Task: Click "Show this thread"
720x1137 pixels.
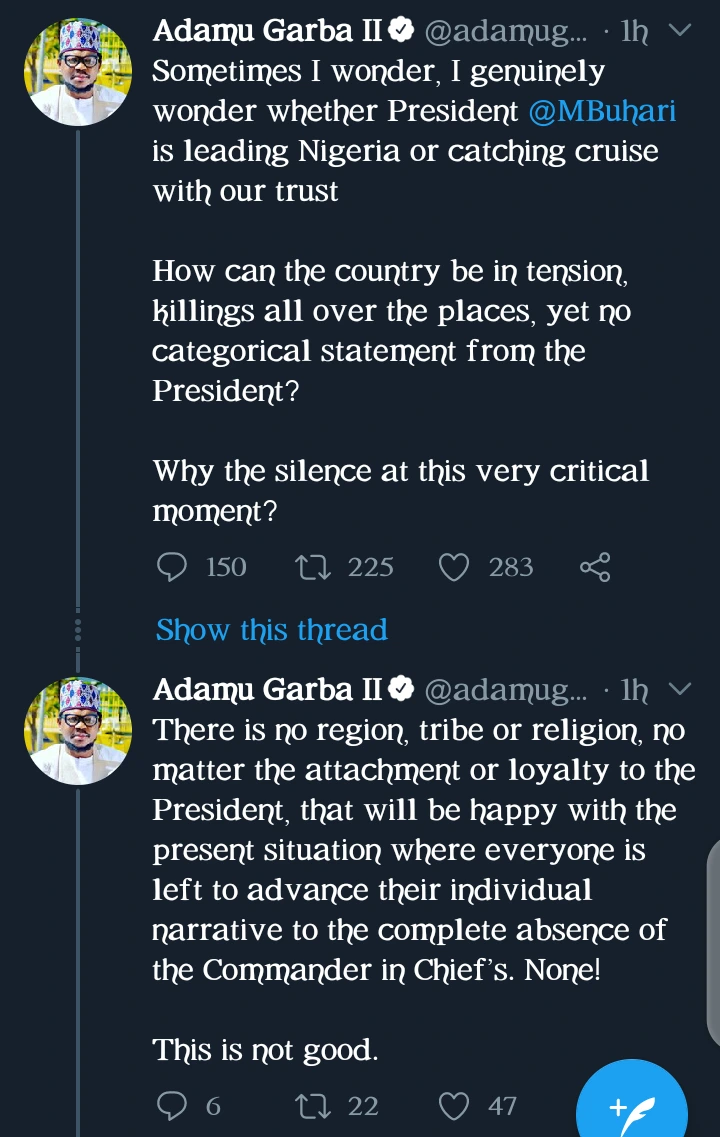Action: (x=271, y=630)
